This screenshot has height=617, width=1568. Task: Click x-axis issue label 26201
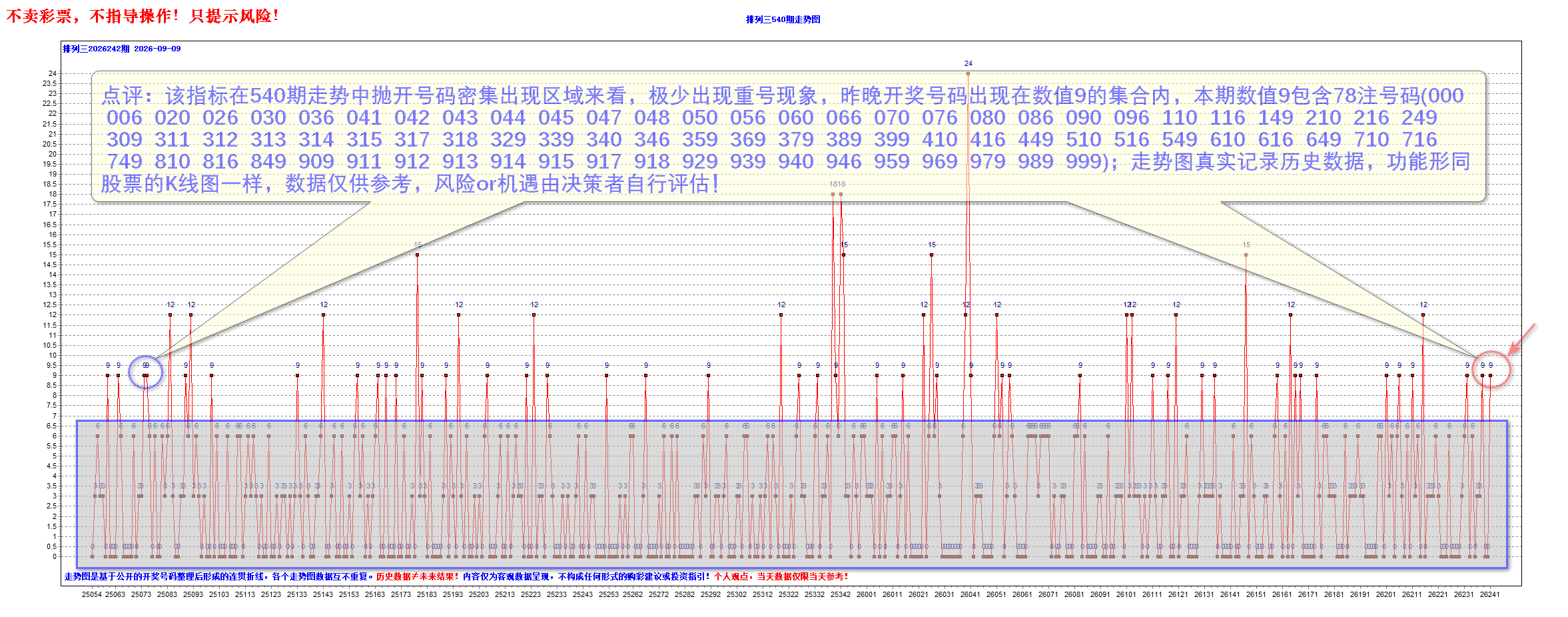tap(1386, 594)
